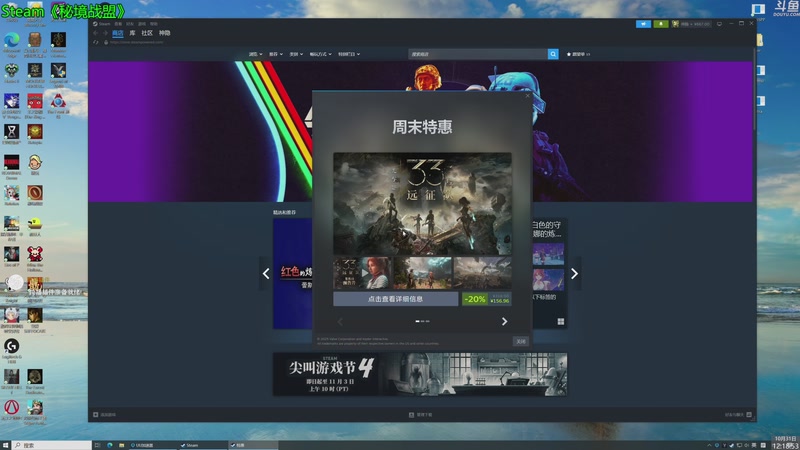This screenshot has width=800, height=450.
Task: Open 管理下载 downloads manager at bottom
Action: (x=420, y=415)
